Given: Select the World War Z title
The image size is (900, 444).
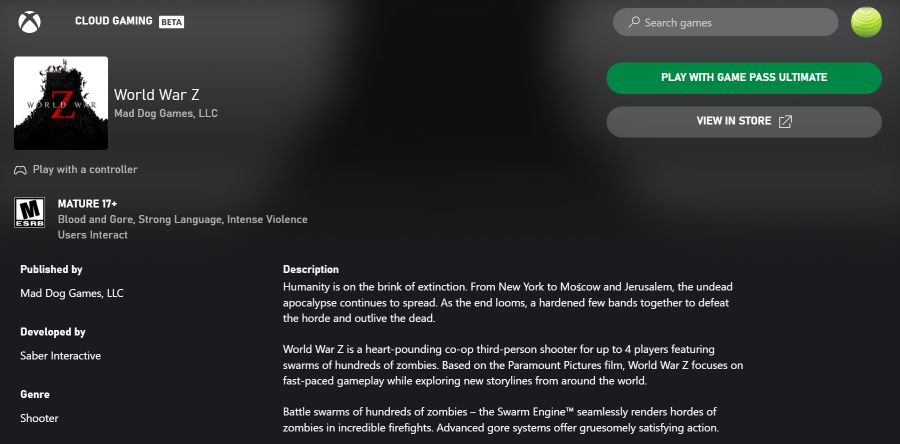Looking at the screenshot, I should click(x=155, y=95).
